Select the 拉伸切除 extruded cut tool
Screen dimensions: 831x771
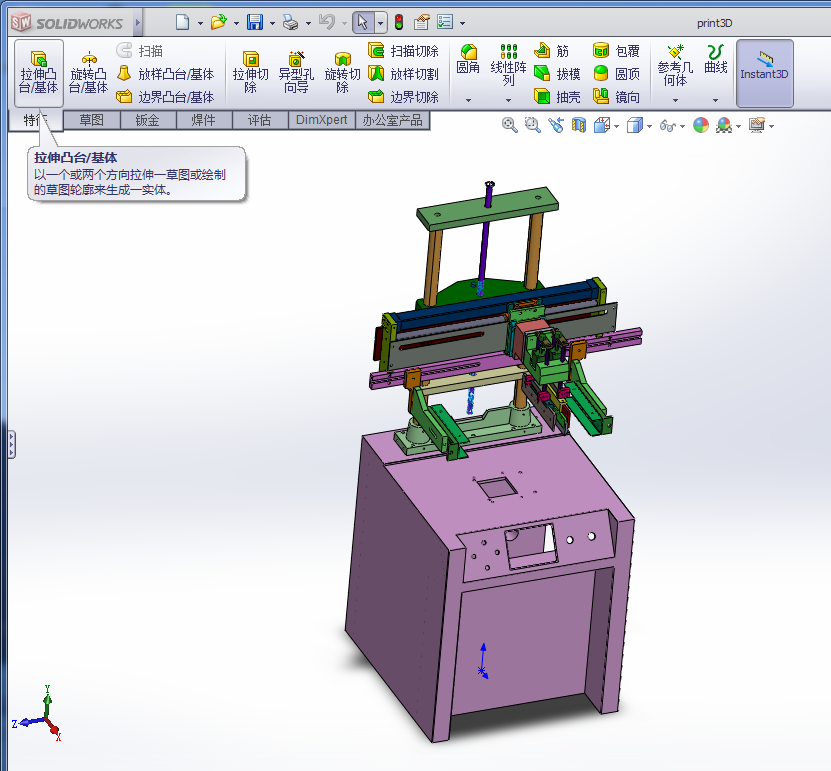(251, 73)
